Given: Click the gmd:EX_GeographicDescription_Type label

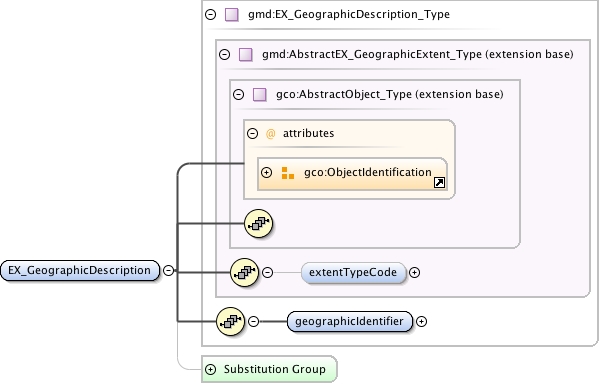Looking at the screenshot, I should coord(349,15).
